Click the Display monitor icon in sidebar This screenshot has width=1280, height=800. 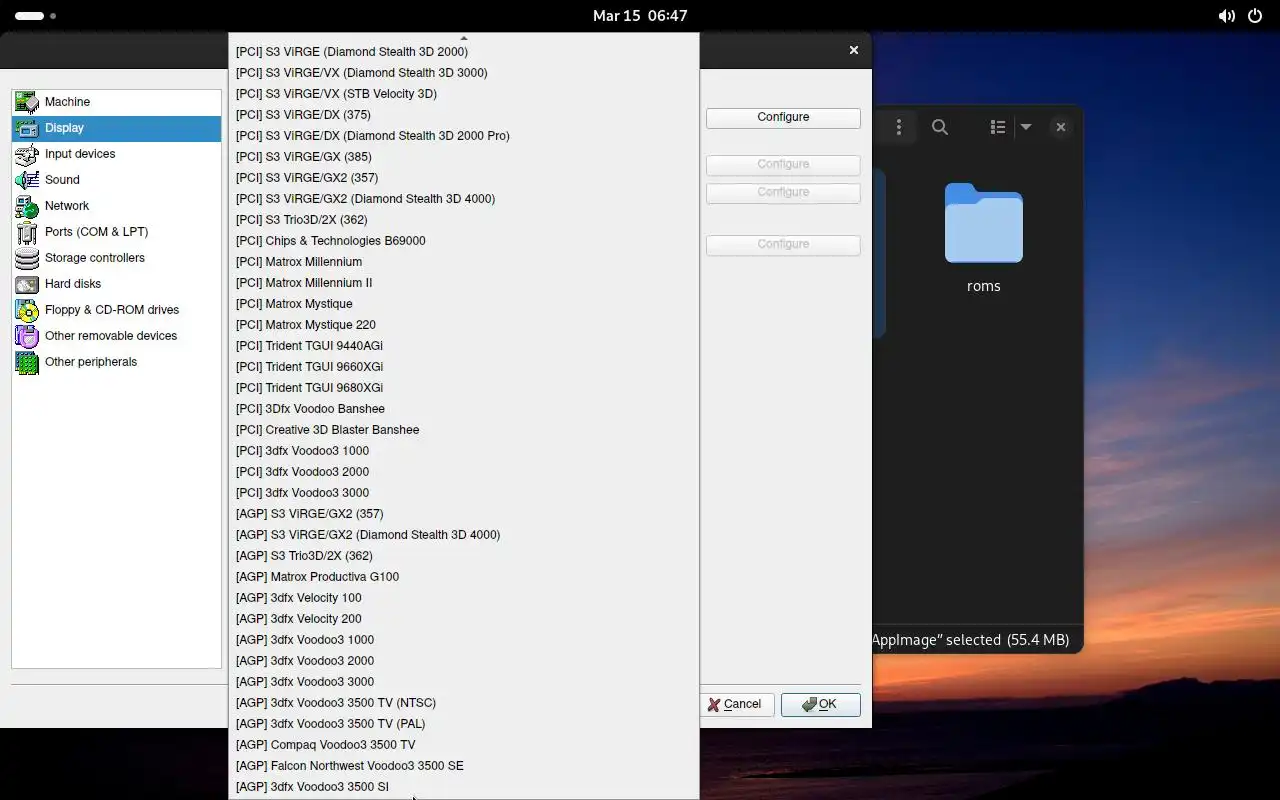pyautogui.click(x=27, y=128)
